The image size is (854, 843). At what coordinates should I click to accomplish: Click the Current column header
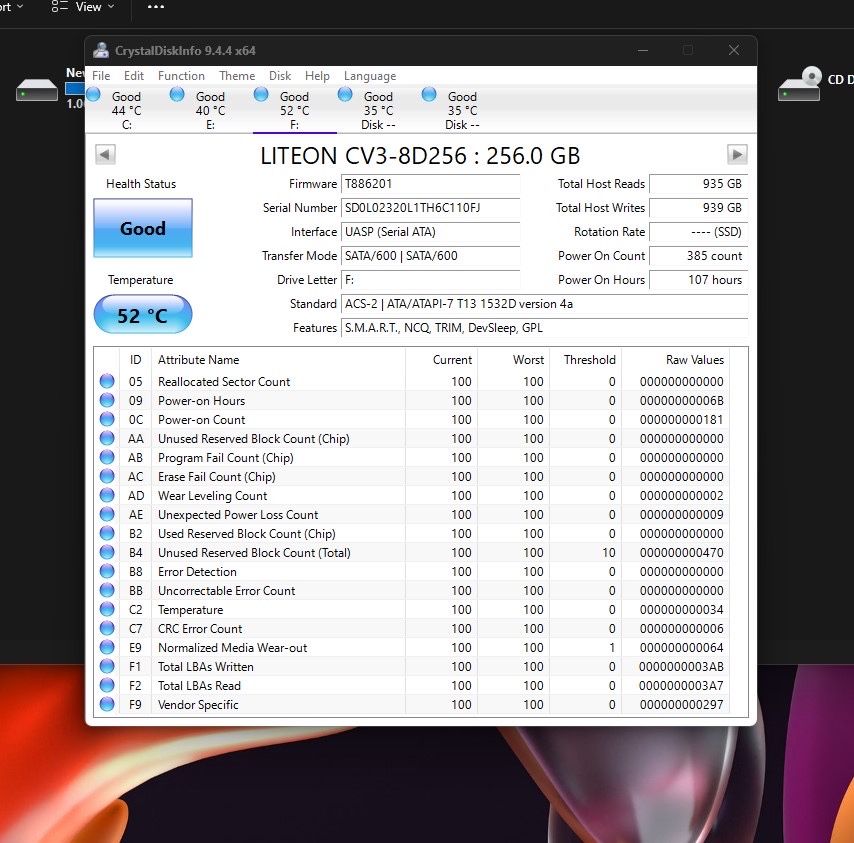[442, 359]
